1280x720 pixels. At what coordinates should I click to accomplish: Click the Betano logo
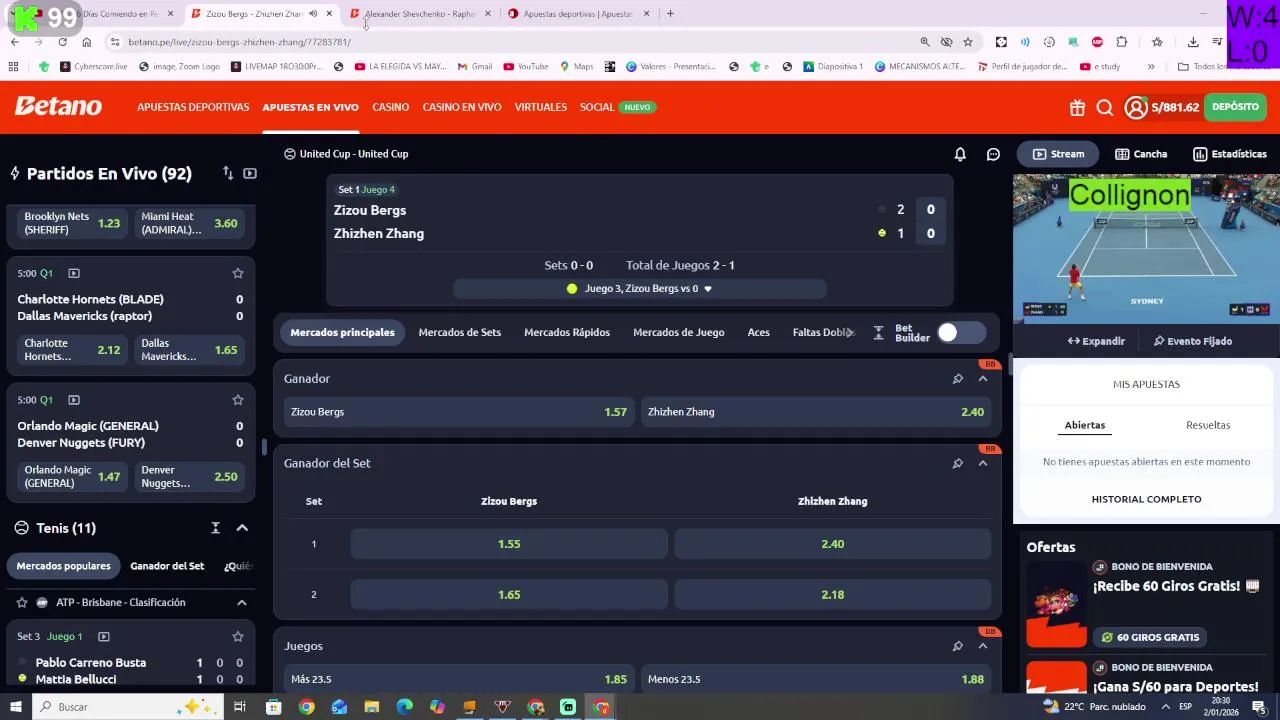pyautogui.click(x=58, y=107)
